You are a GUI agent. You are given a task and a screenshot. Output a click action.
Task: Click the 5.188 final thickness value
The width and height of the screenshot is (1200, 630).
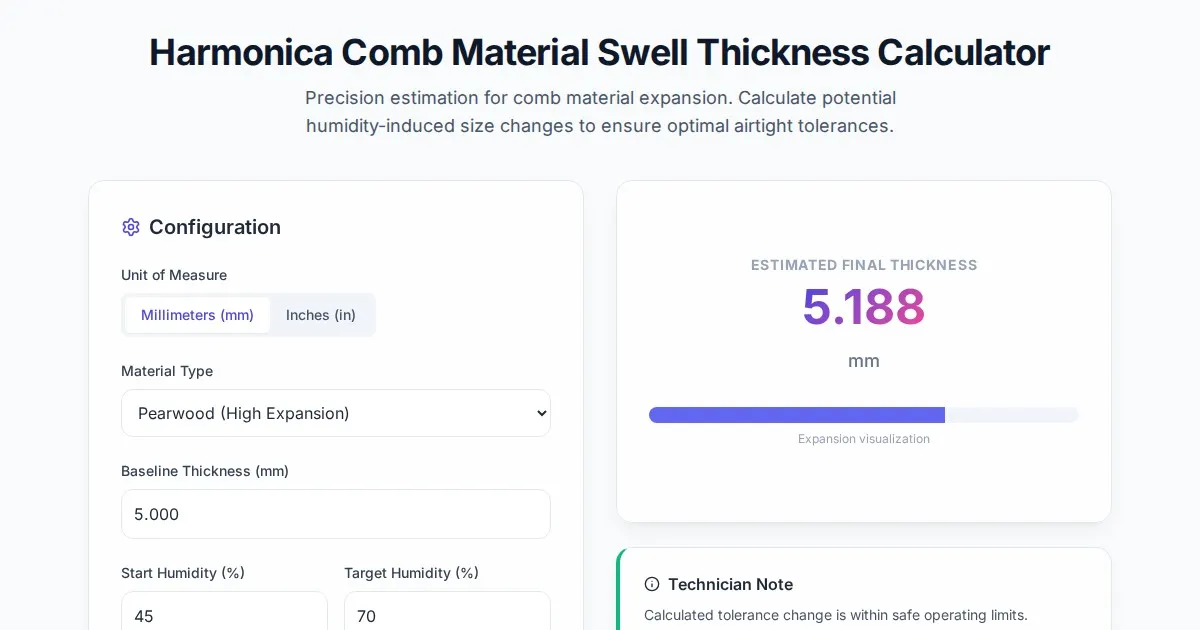tap(863, 307)
